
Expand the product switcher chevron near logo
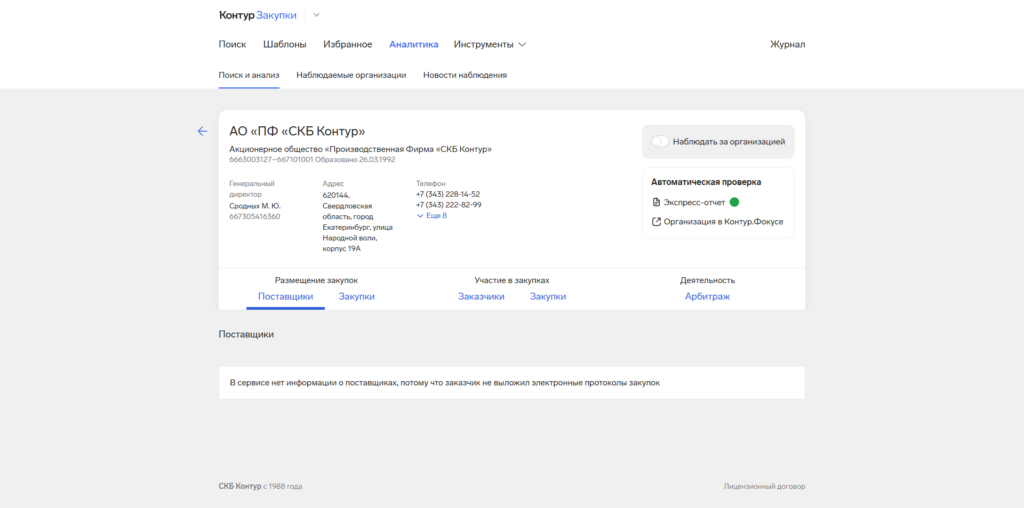coord(317,15)
